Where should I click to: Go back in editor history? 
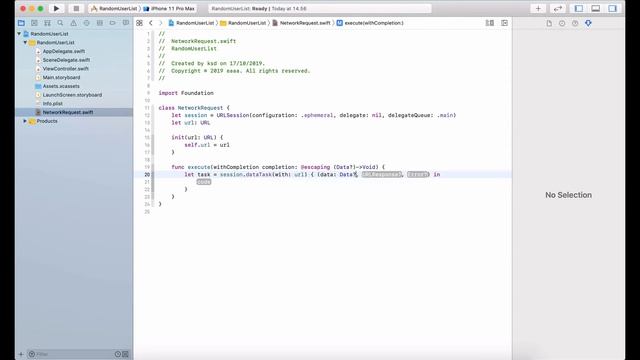pos(151,23)
